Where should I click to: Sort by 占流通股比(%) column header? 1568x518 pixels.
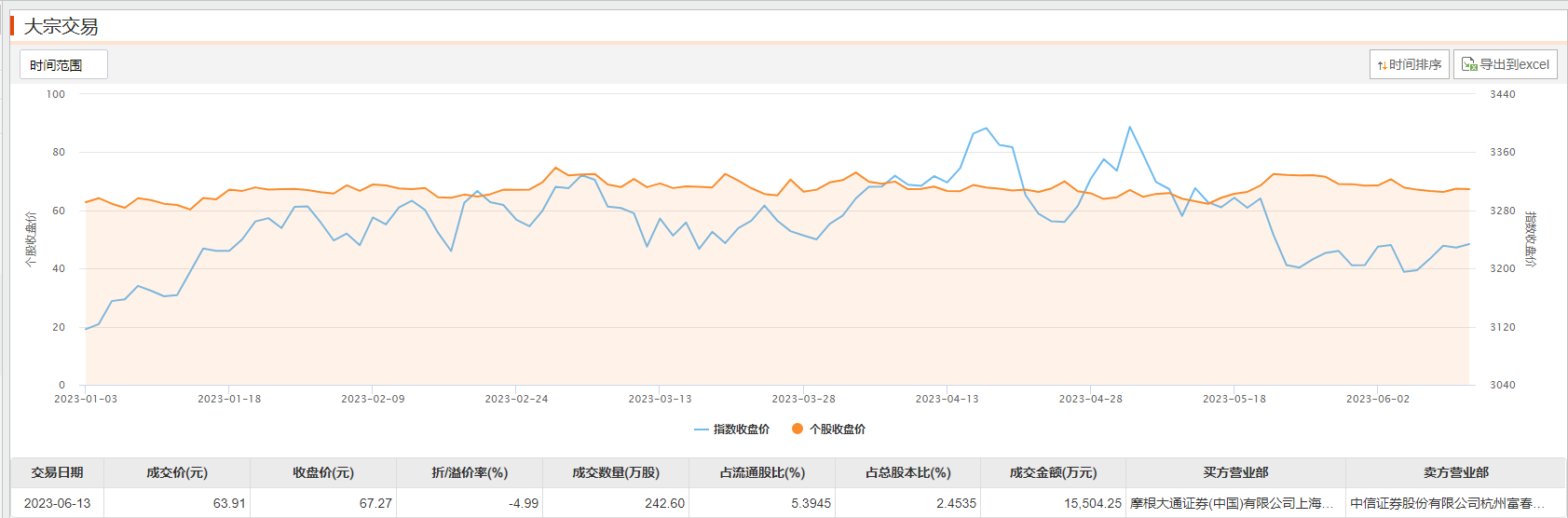[762, 472]
